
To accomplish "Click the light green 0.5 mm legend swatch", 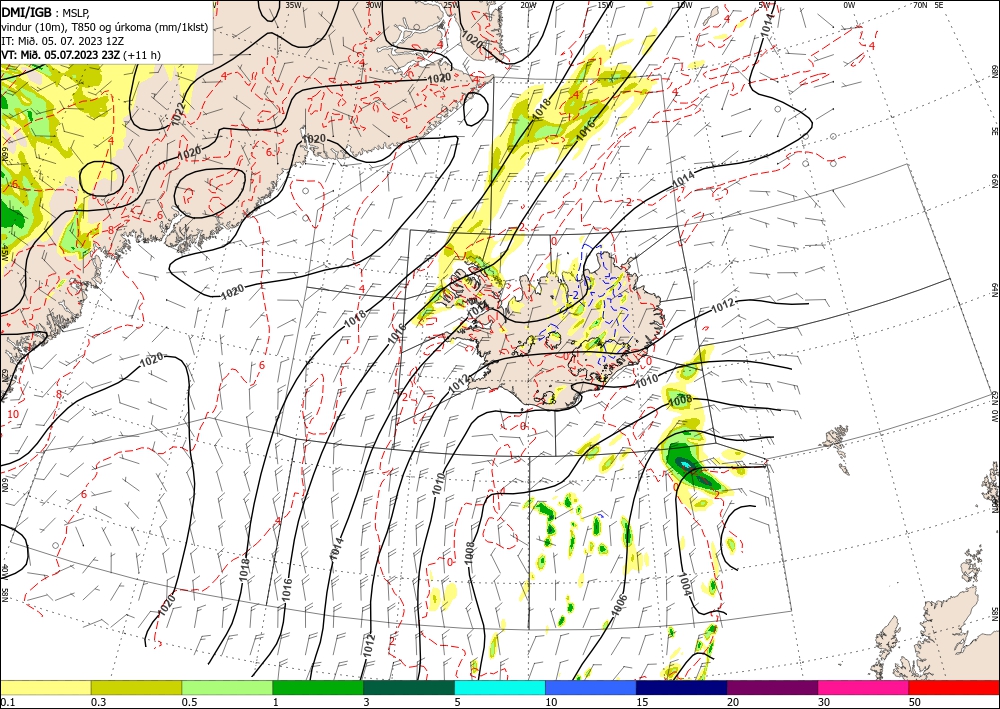I will pyautogui.click(x=227, y=687).
